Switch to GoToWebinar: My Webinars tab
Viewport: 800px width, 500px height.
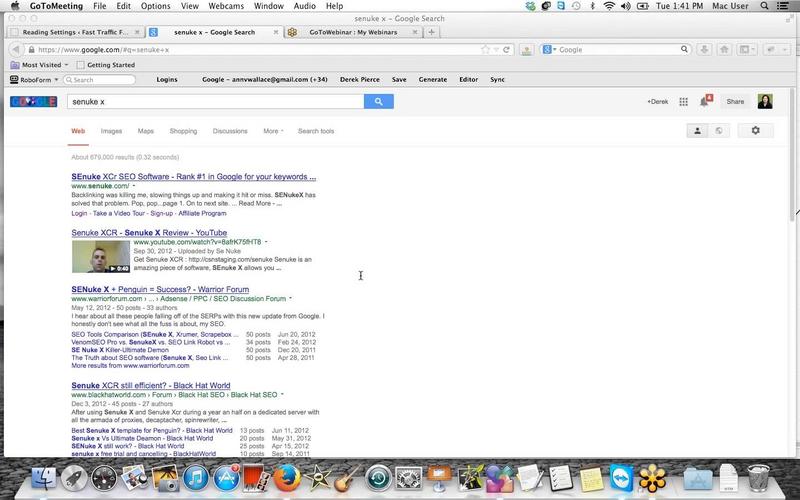click(x=353, y=32)
